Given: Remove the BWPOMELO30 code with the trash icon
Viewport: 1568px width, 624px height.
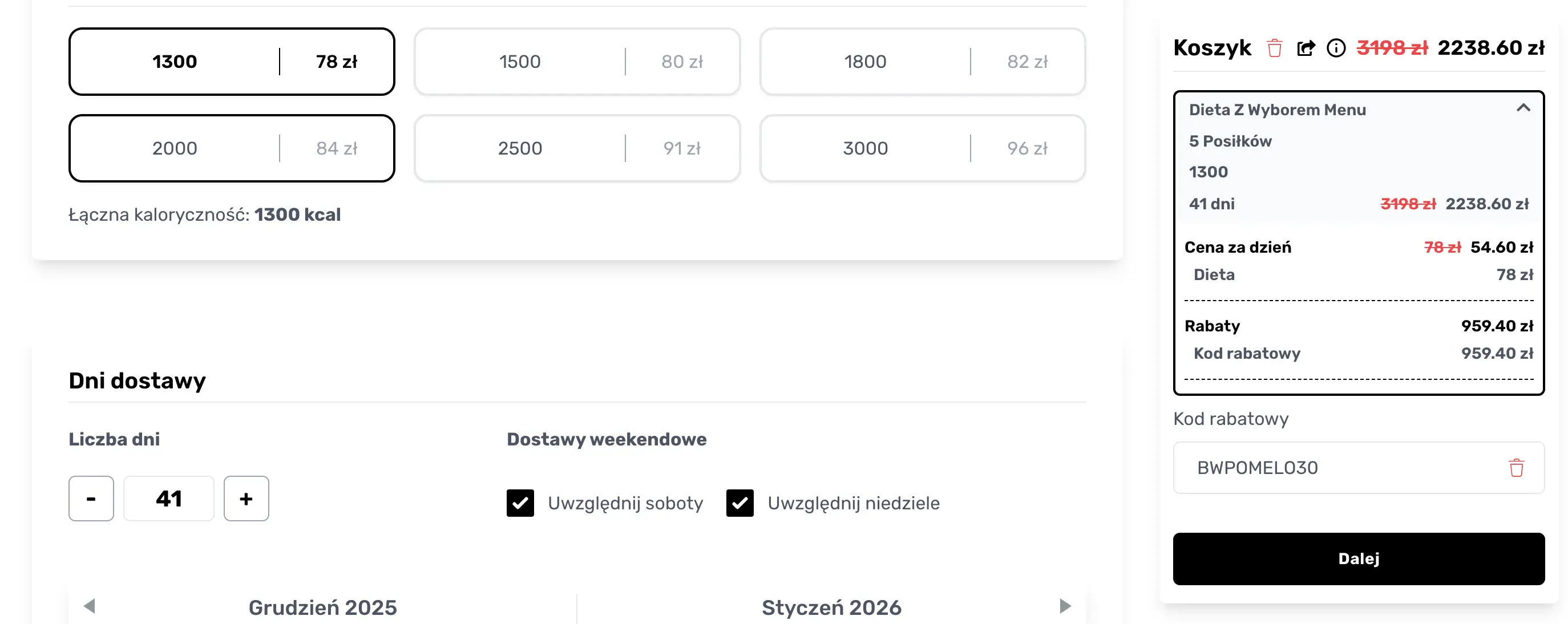Looking at the screenshot, I should pos(1516,468).
